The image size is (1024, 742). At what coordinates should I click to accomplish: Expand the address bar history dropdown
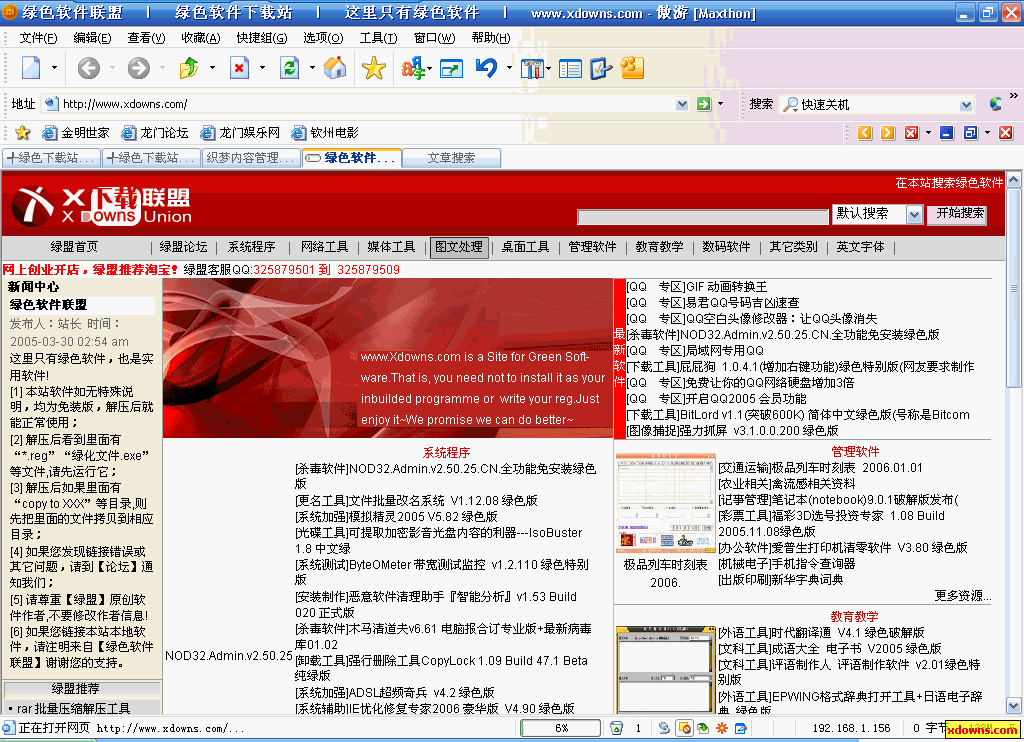[682, 104]
